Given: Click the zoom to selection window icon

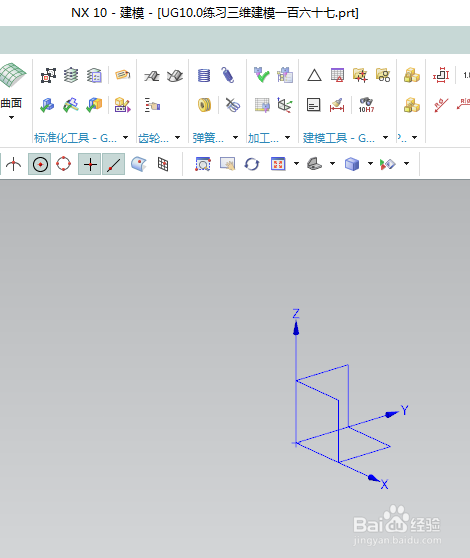Looking at the screenshot, I should (x=203, y=164).
